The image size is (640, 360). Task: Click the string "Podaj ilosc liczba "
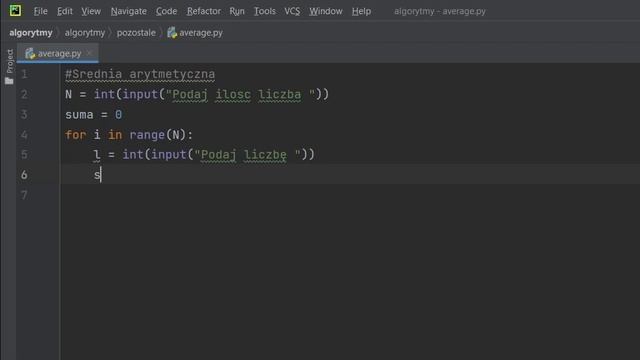pos(240,95)
